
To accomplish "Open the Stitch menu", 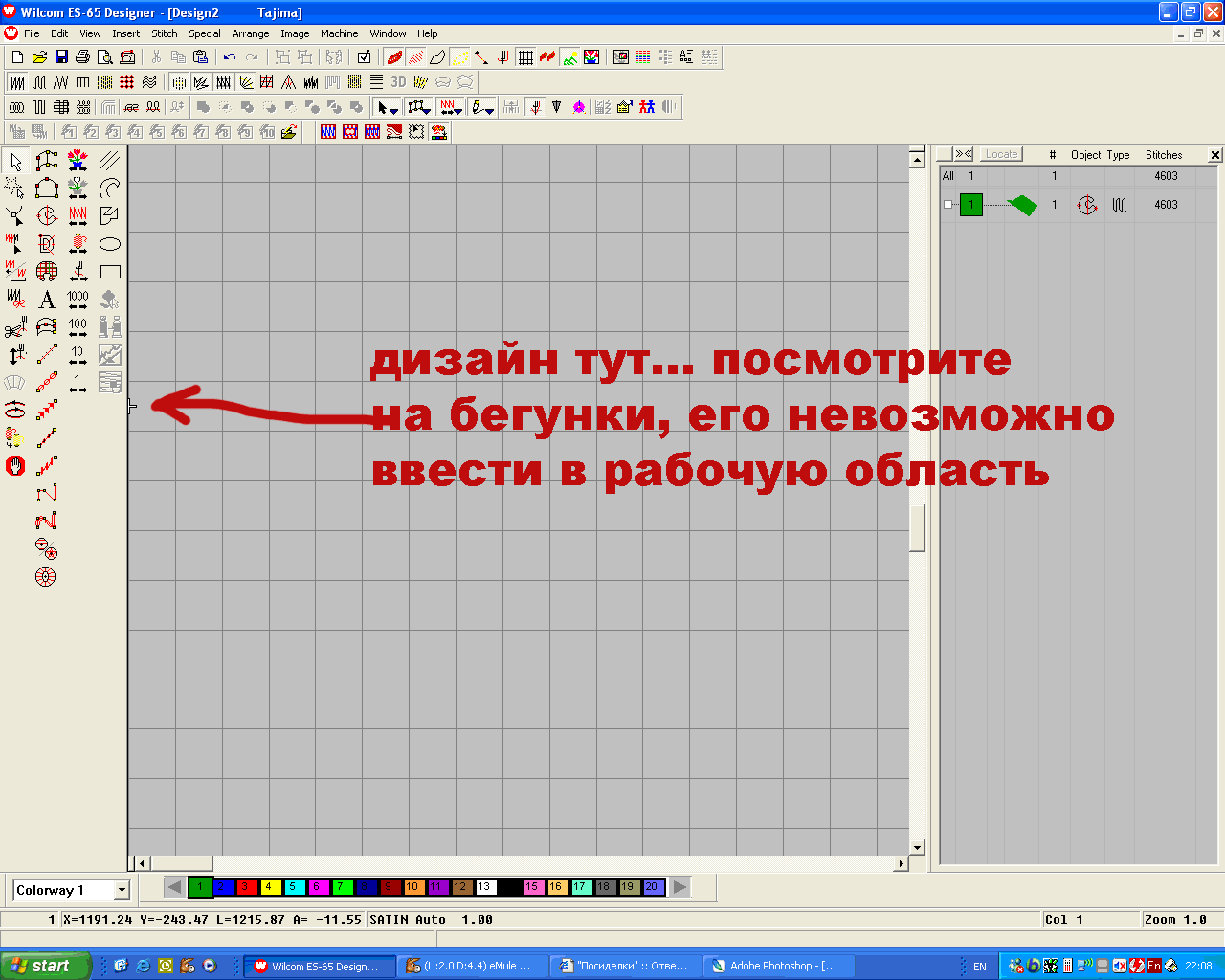I will click(x=165, y=33).
